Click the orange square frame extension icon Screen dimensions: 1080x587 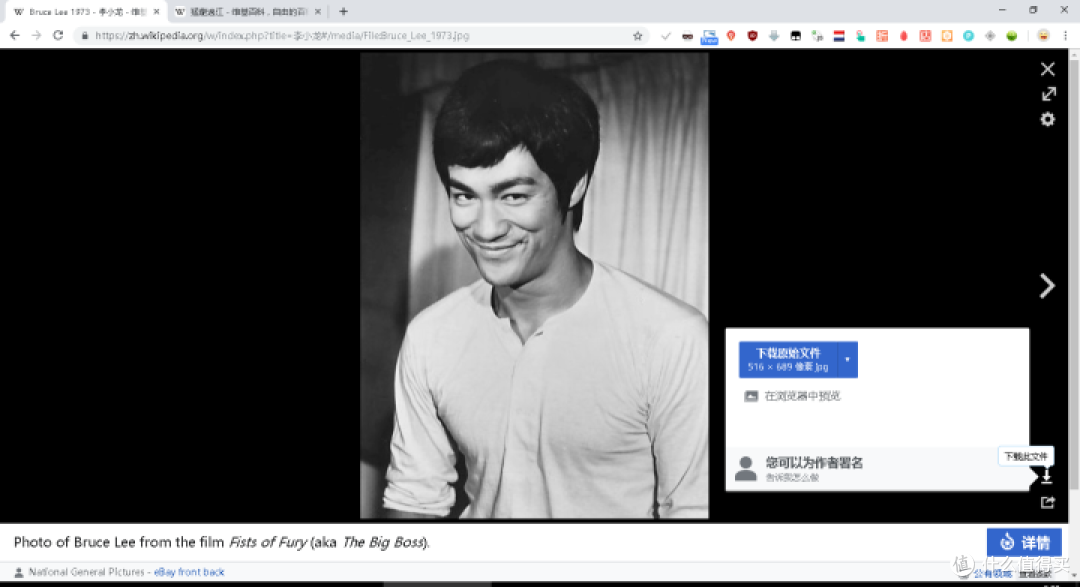pyautogui.click(x=947, y=36)
